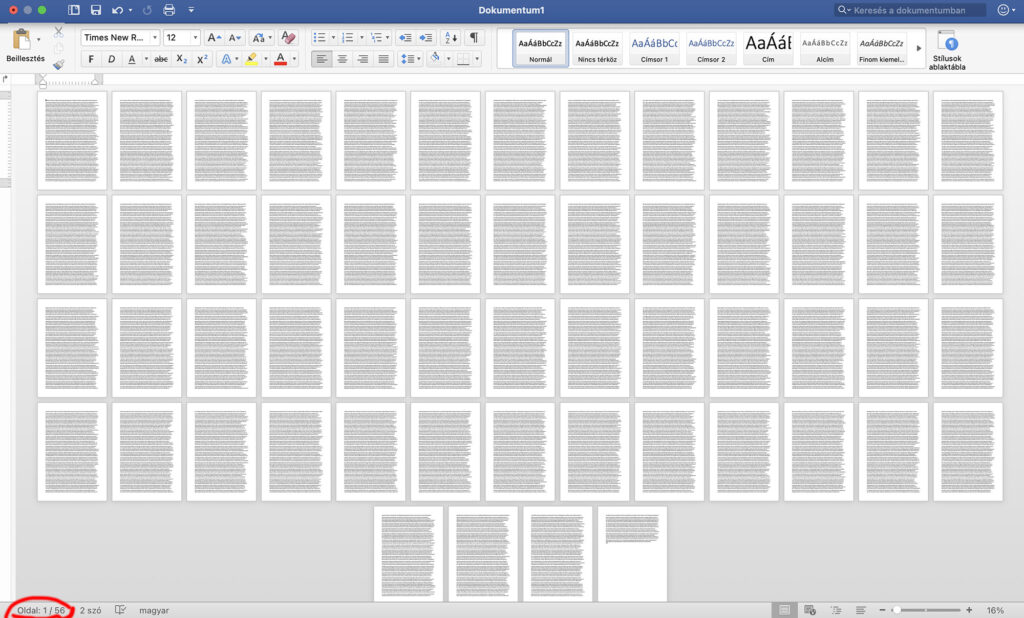Click the Save icon in title bar

pyautogui.click(x=95, y=10)
